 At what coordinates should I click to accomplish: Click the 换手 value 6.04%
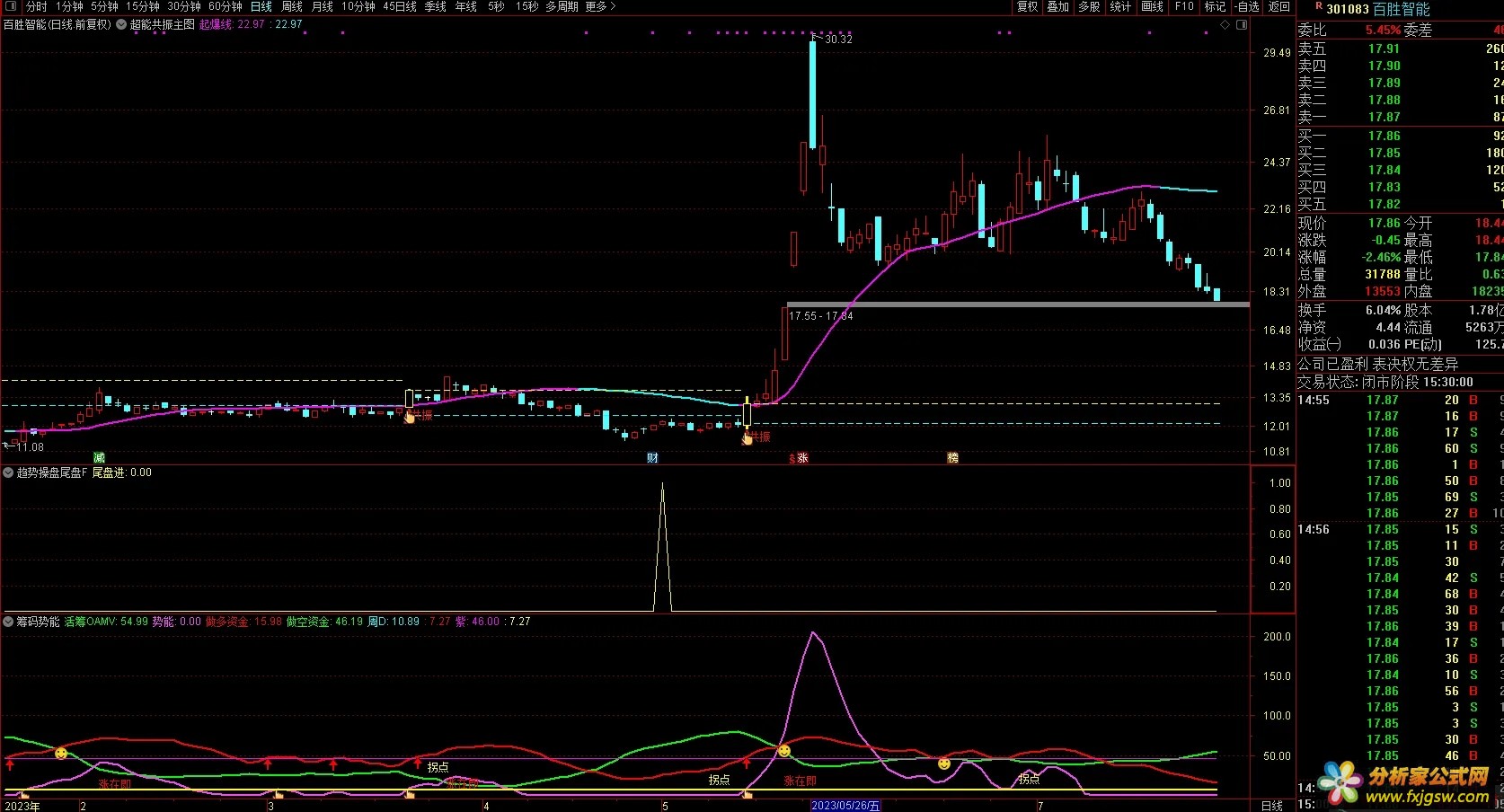[x=1383, y=310]
